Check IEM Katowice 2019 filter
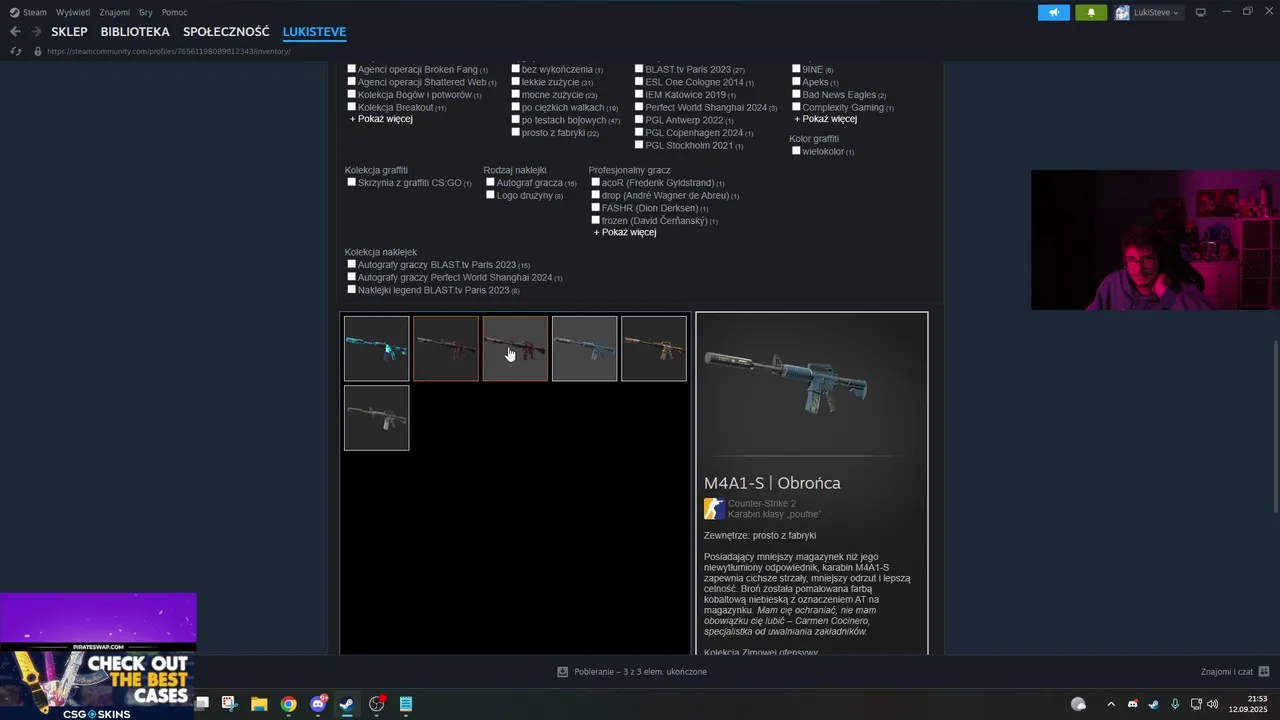The width and height of the screenshot is (1280, 720). pos(639,94)
